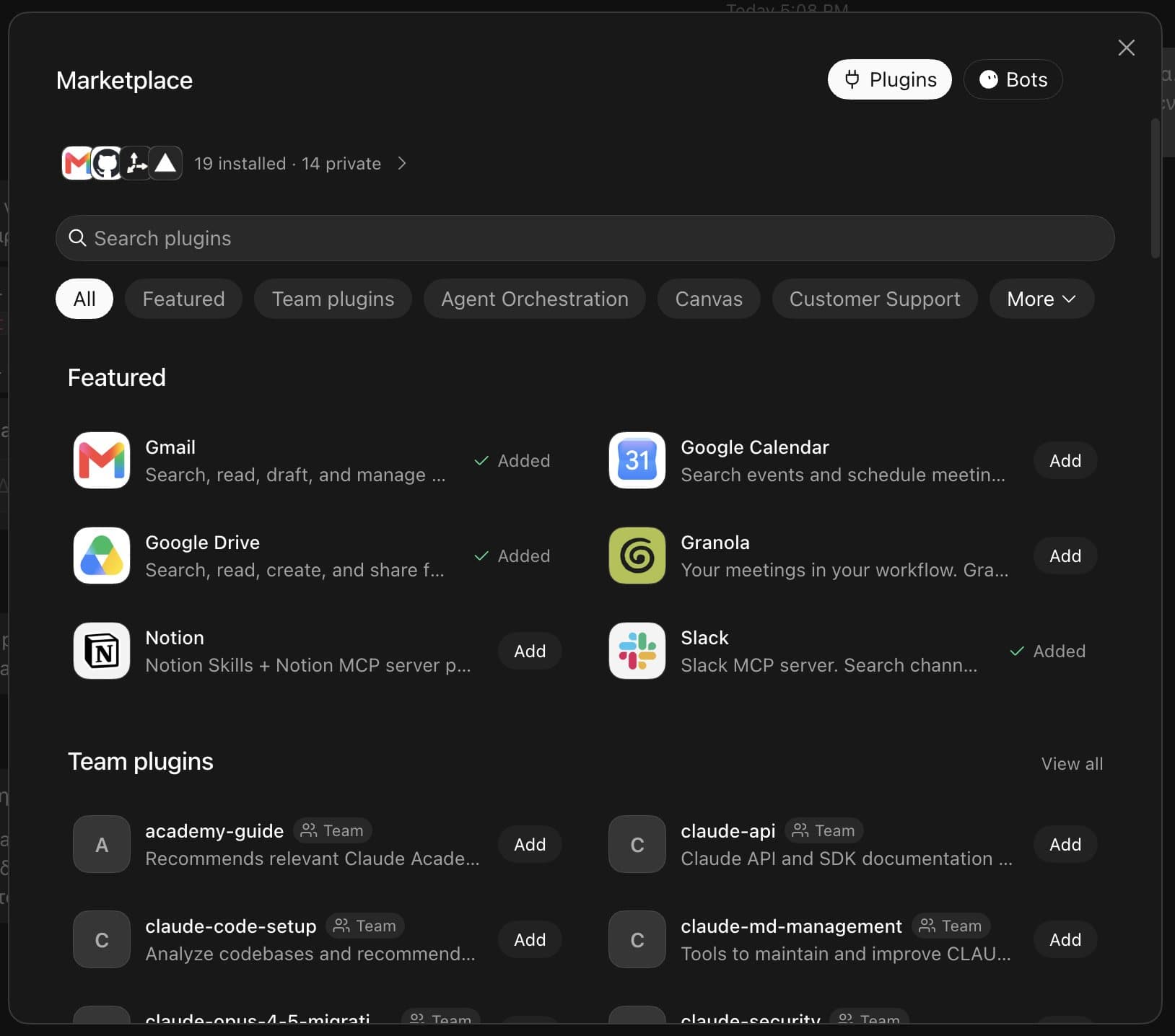Switch to the Bots view
The width and height of the screenshot is (1175, 1036).
click(x=1013, y=79)
